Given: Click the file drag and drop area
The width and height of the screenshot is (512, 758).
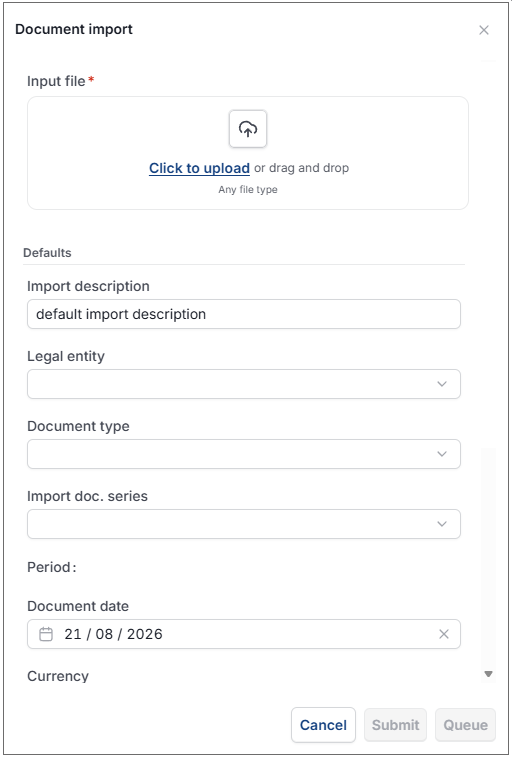Looking at the screenshot, I should pyautogui.click(x=248, y=153).
